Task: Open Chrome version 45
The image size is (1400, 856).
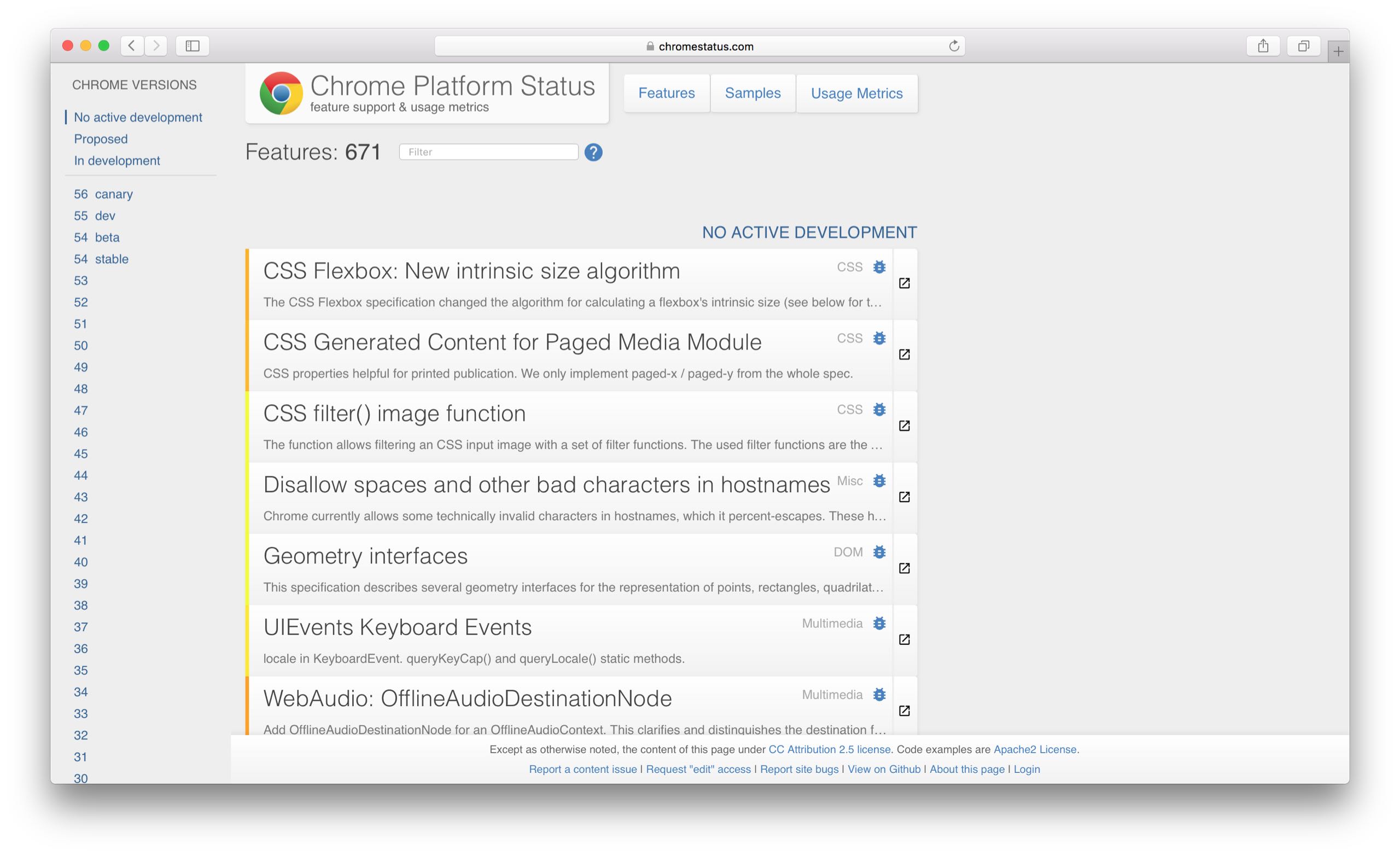Action: tap(81, 453)
